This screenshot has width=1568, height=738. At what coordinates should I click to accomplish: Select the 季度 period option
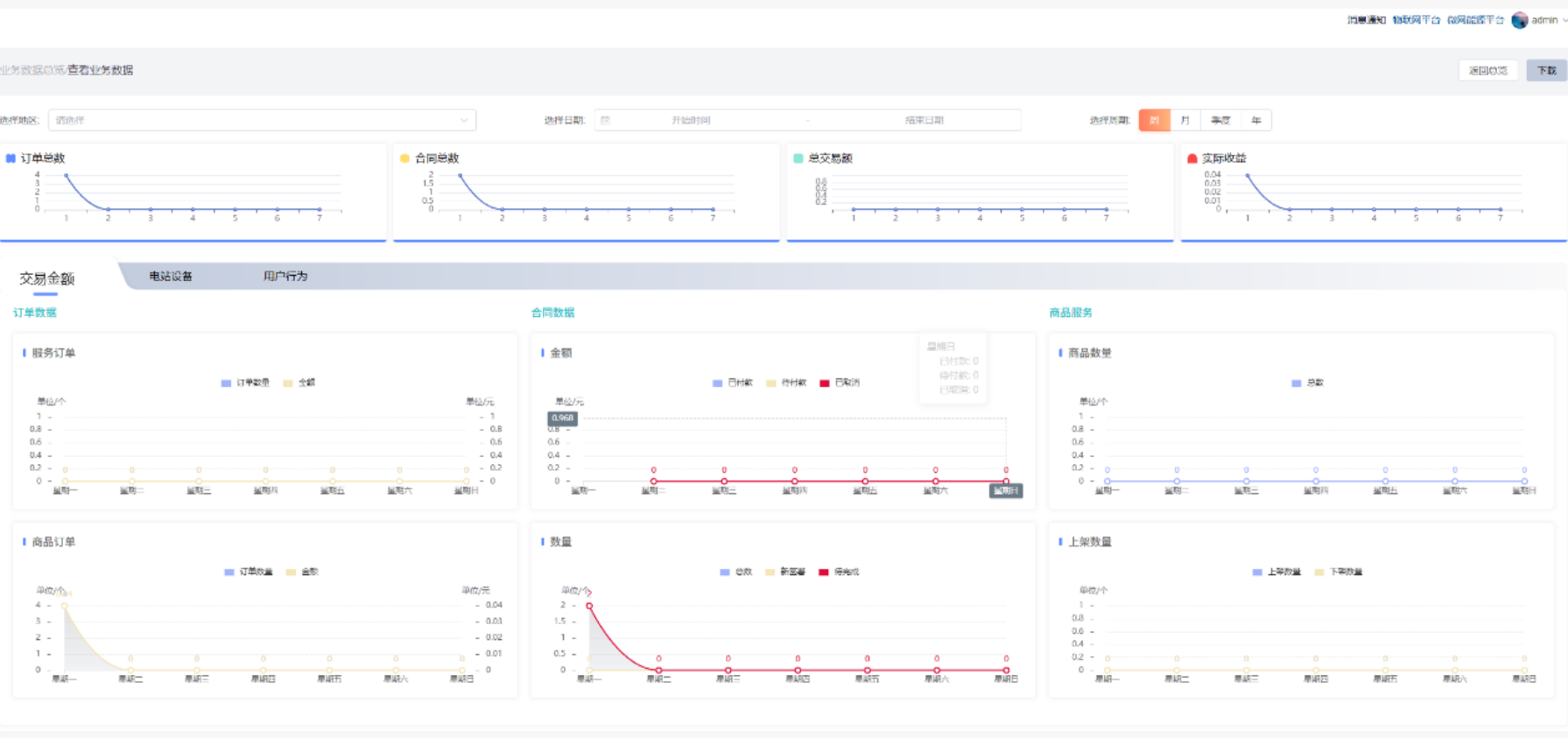tap(1220, 120)
